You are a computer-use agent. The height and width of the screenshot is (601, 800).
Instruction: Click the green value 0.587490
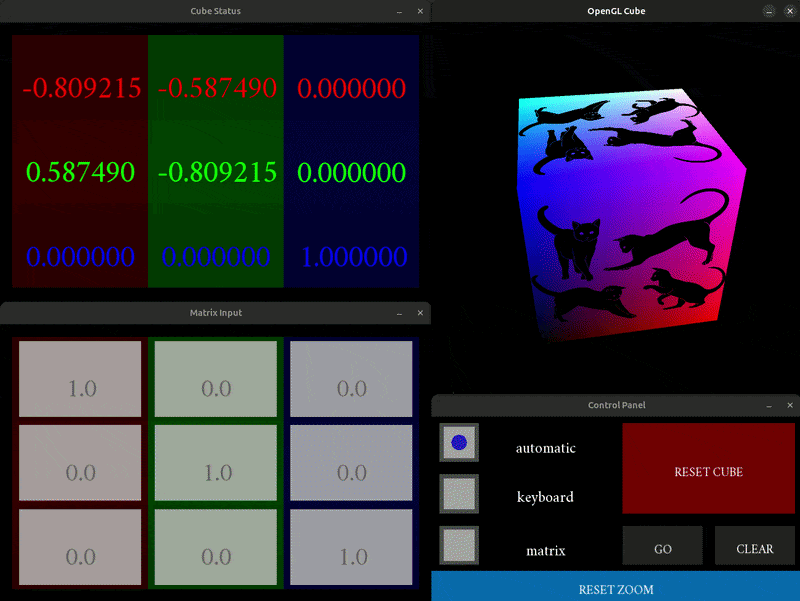pos(80,172)
